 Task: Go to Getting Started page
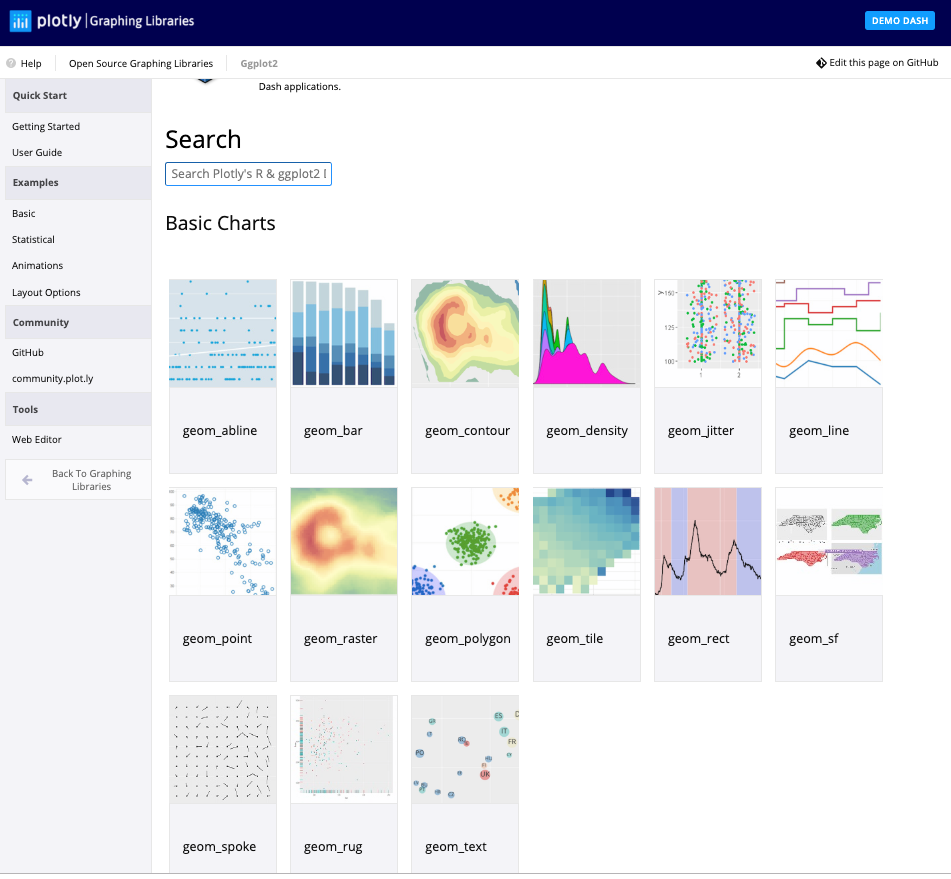(x=46, y=127)
